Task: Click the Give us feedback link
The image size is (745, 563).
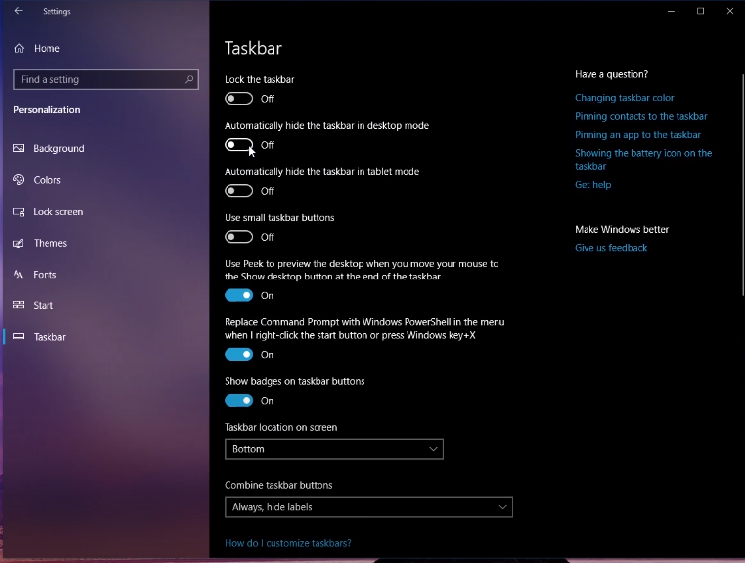Action: pos(611,248)
